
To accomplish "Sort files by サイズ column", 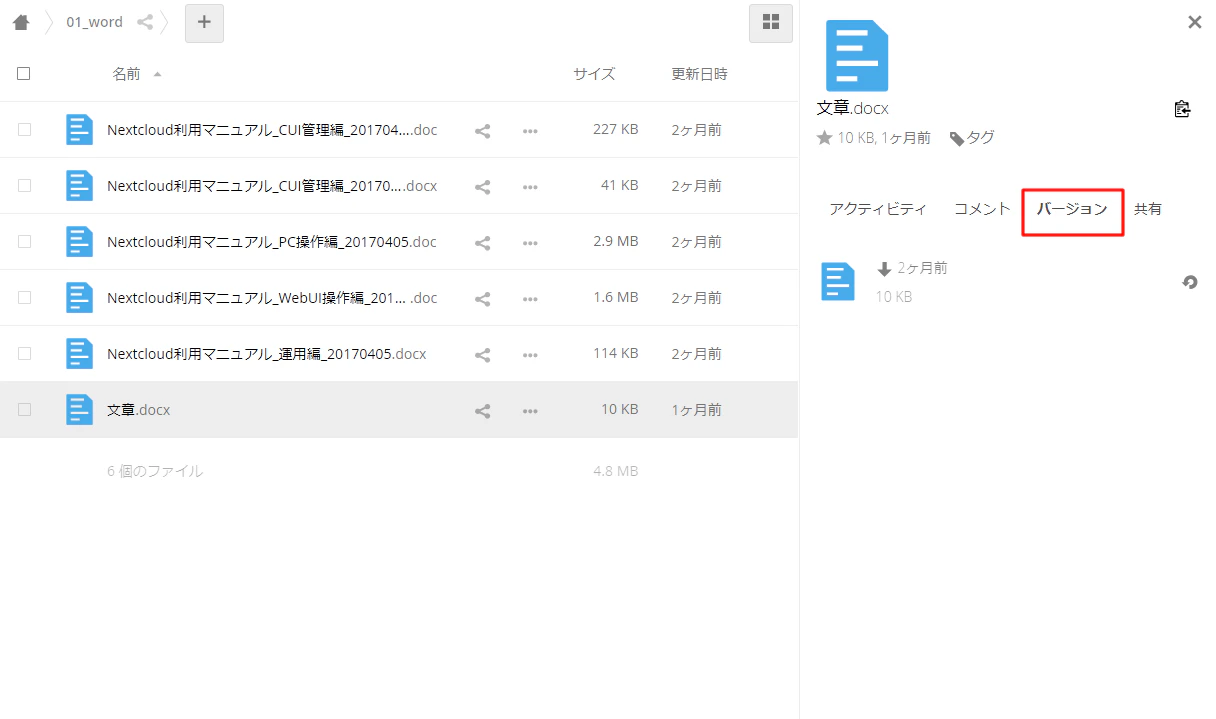I will 594,74.
